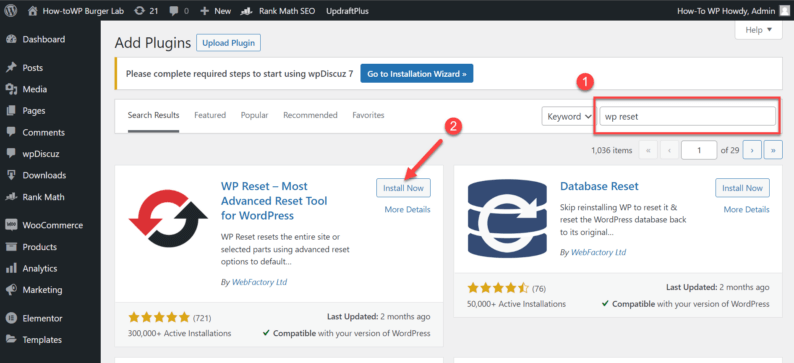The width and height of the screenshot is (794, 363).
Task: Click the Dashboard gauge icon
Action: (x=11, y=39)
